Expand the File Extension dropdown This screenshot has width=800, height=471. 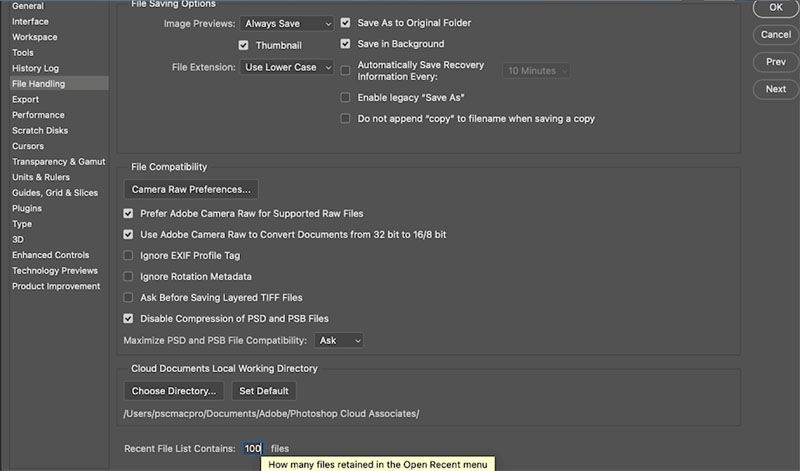(287, 67)
